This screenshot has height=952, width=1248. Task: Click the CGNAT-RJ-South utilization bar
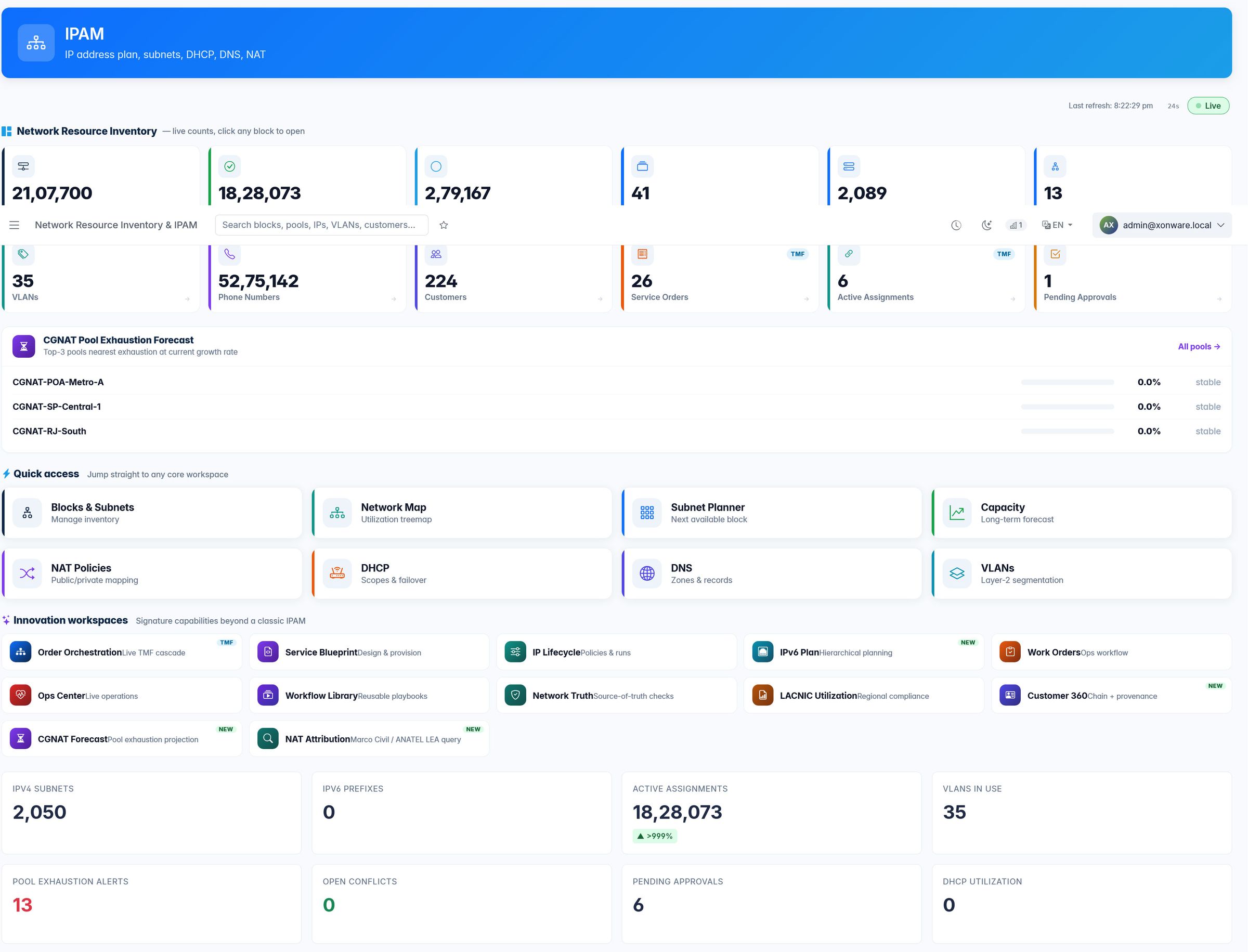(1067, 431)
